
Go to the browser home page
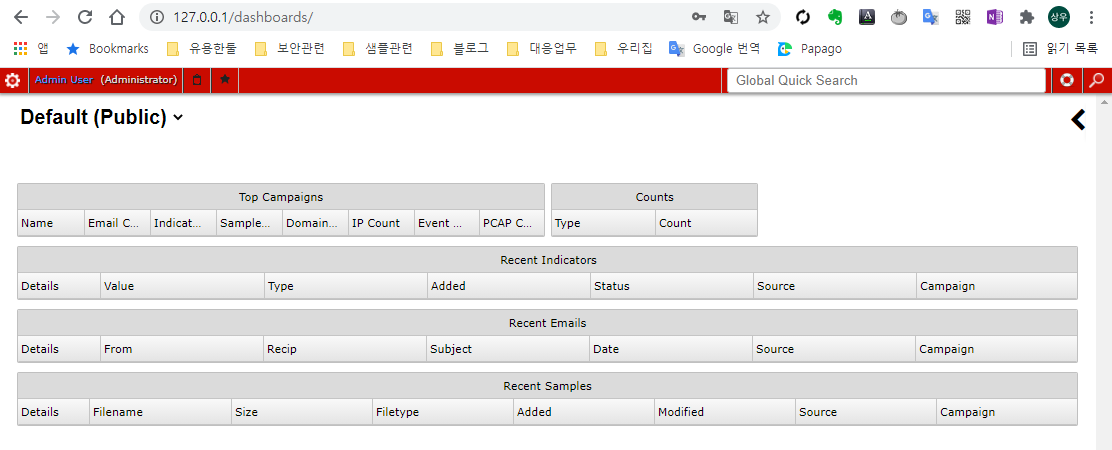tap(117, 17)
